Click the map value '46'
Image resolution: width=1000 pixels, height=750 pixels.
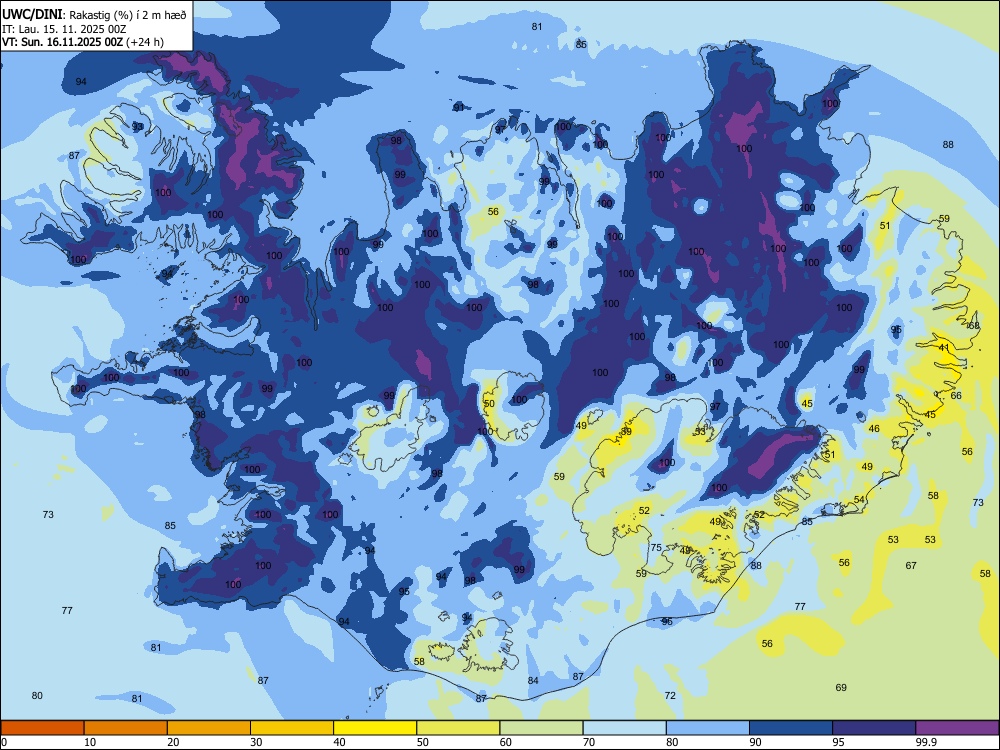pyautogui.click(x=874, y=429)
